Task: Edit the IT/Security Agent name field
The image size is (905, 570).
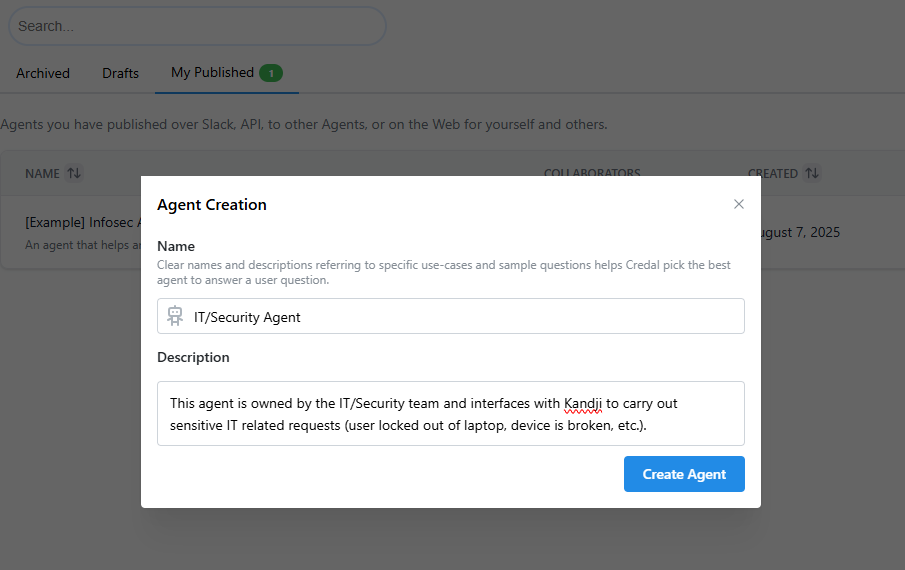Action: tap(451, 316)
